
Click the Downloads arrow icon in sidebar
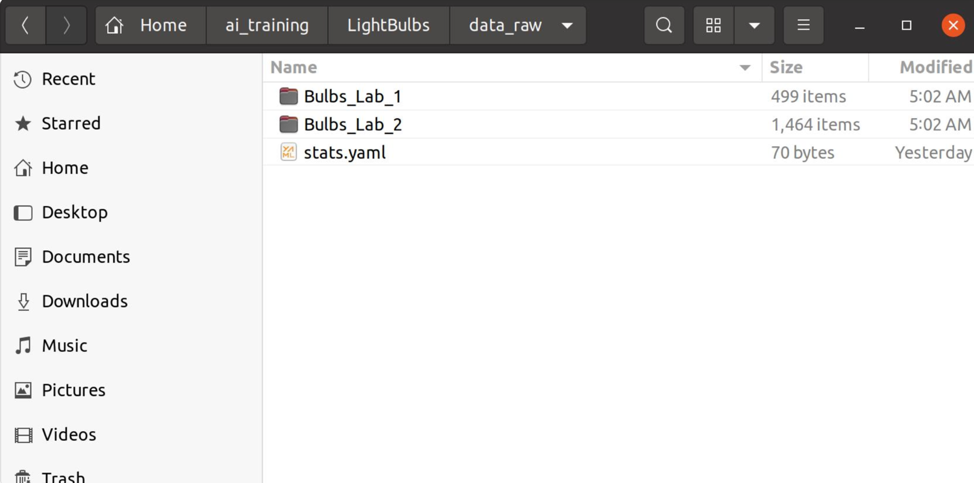(23, 301)
